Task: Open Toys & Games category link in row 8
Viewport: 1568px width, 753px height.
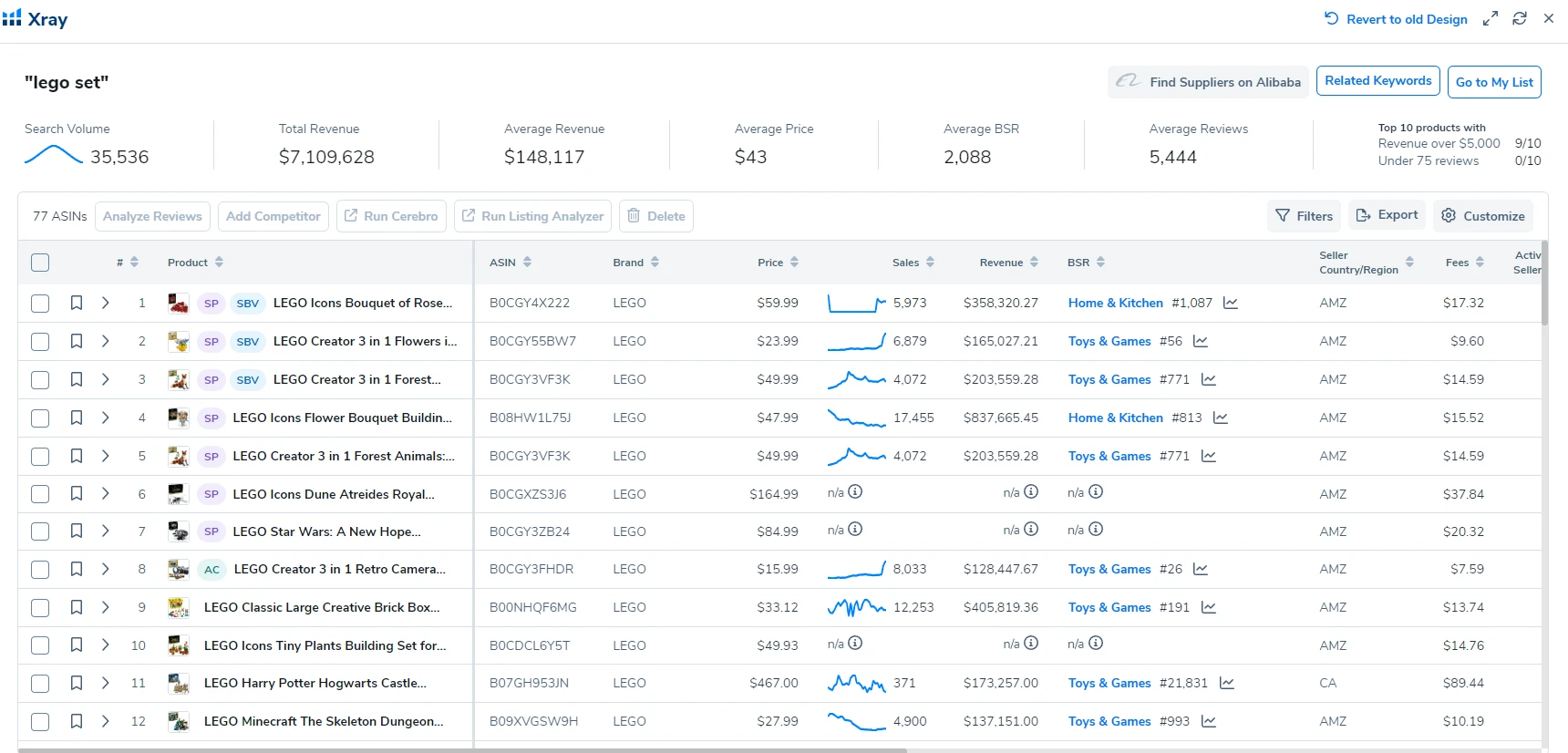Action: [x=1109, y=569]
